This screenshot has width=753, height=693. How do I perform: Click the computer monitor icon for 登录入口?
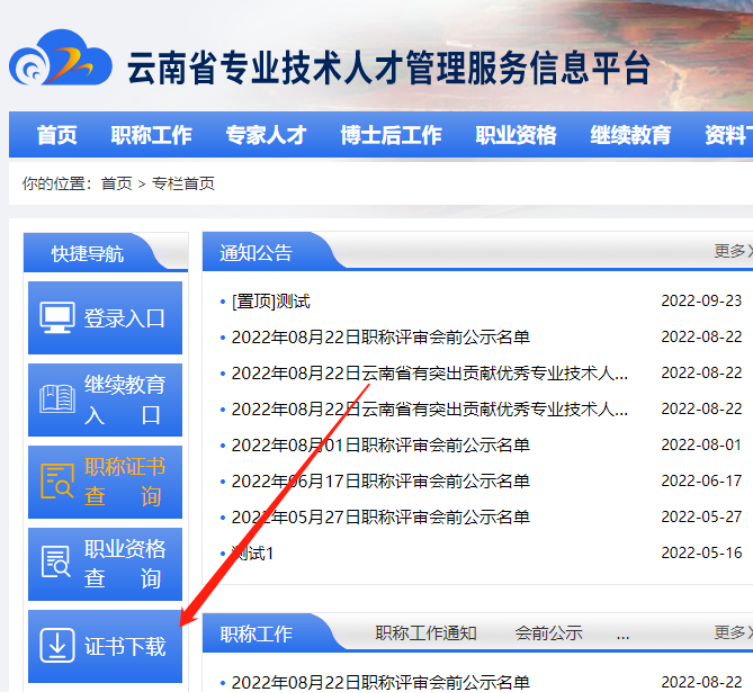coord(57,318)
